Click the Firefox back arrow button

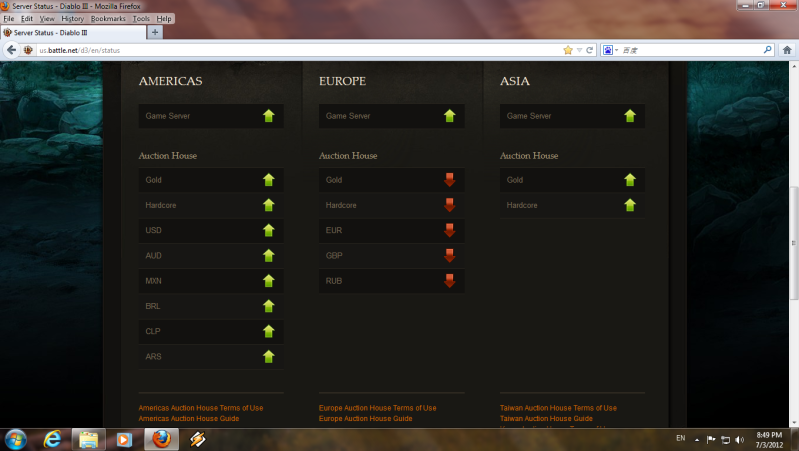tap(13, 49)
